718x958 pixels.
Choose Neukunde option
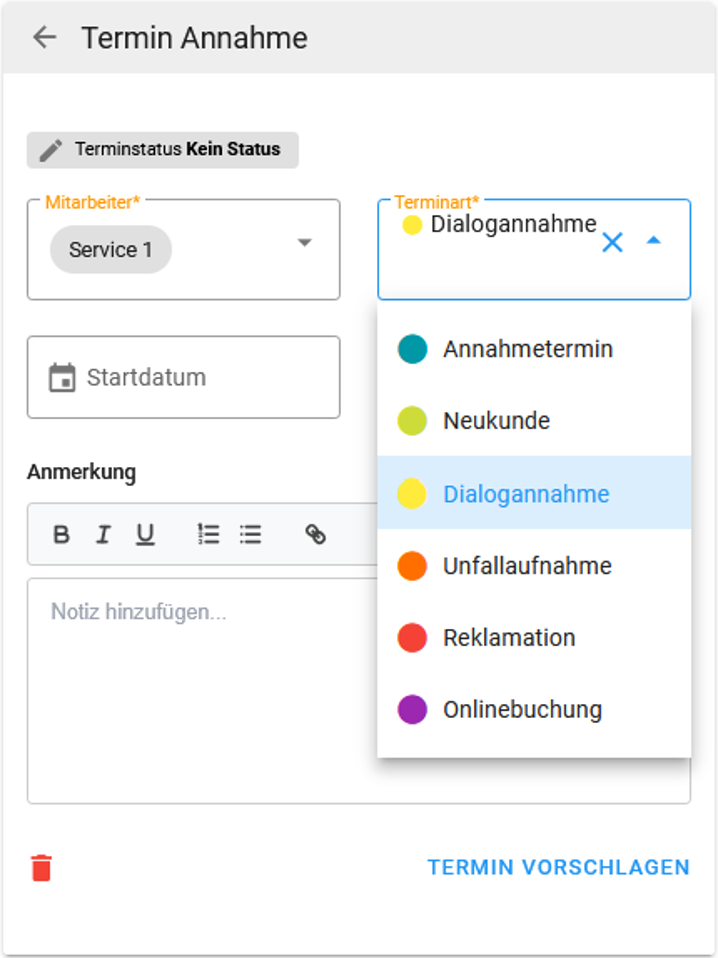click(x=534, y=420)
